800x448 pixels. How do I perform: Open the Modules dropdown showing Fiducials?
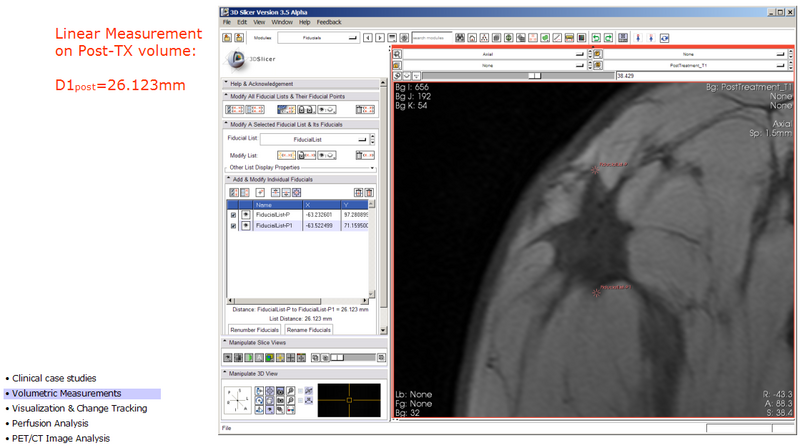(x=318, y=38)
